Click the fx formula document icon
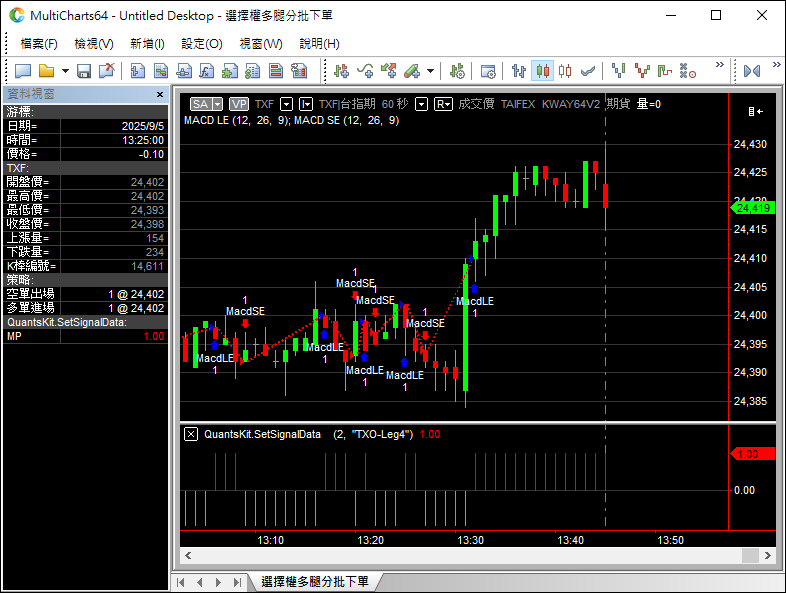786x593 pixels. 207,71
